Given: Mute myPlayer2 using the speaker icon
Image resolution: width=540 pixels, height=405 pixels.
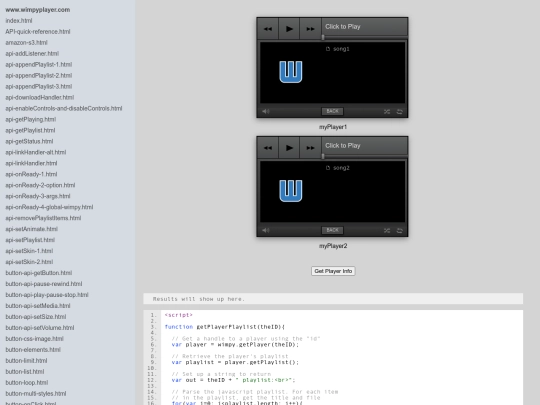Looking at the screenshot, I should click(x=266, y=230).
